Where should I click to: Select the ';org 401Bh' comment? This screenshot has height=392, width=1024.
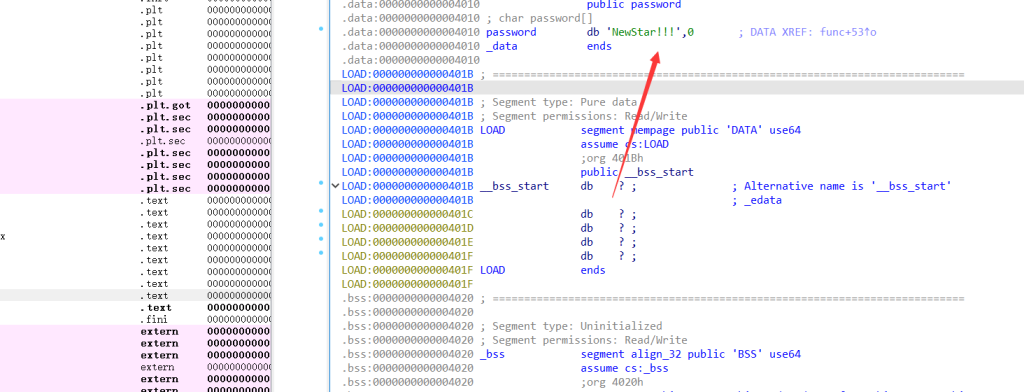click(612, 158)
